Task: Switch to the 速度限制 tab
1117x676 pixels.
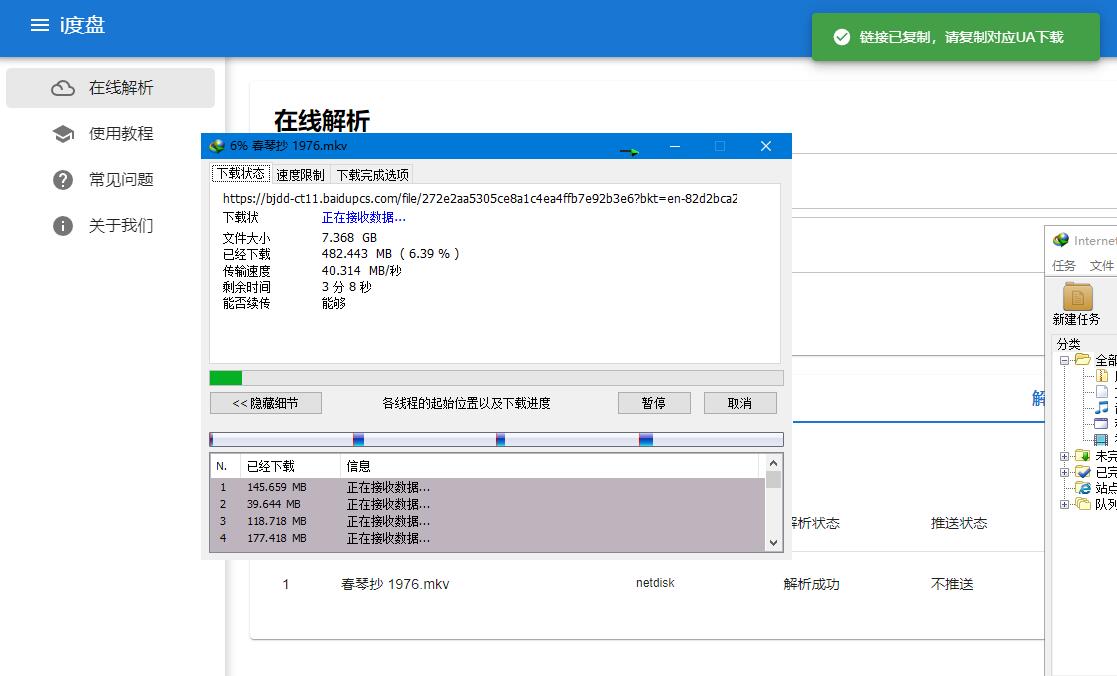Action: (300, 174)
